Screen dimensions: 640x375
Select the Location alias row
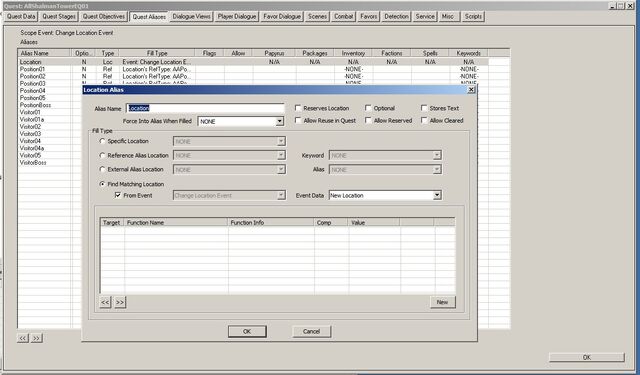[x=253, y=62]
